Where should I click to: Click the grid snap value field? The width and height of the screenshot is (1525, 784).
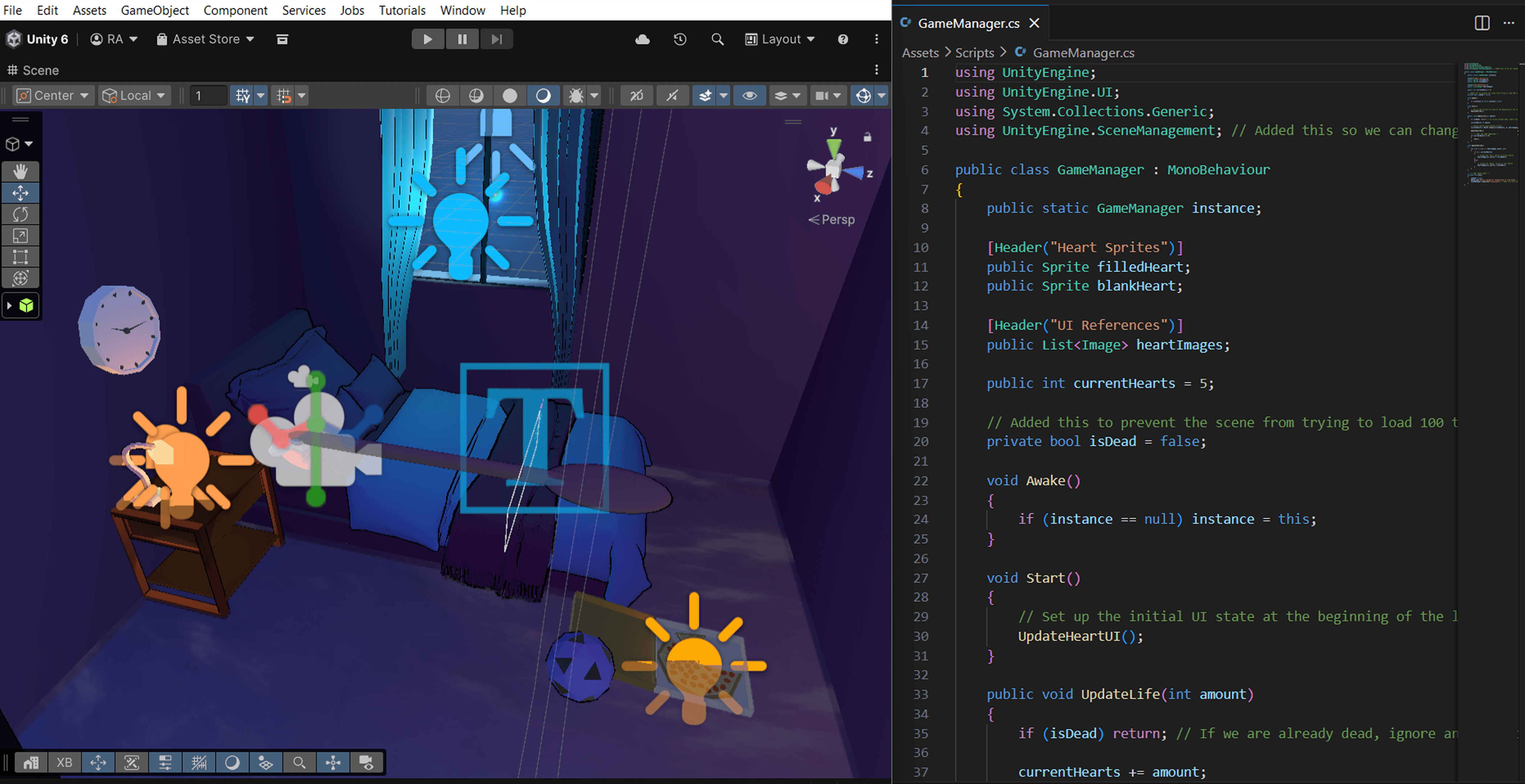pyautogui.click(x=208, y=96)
